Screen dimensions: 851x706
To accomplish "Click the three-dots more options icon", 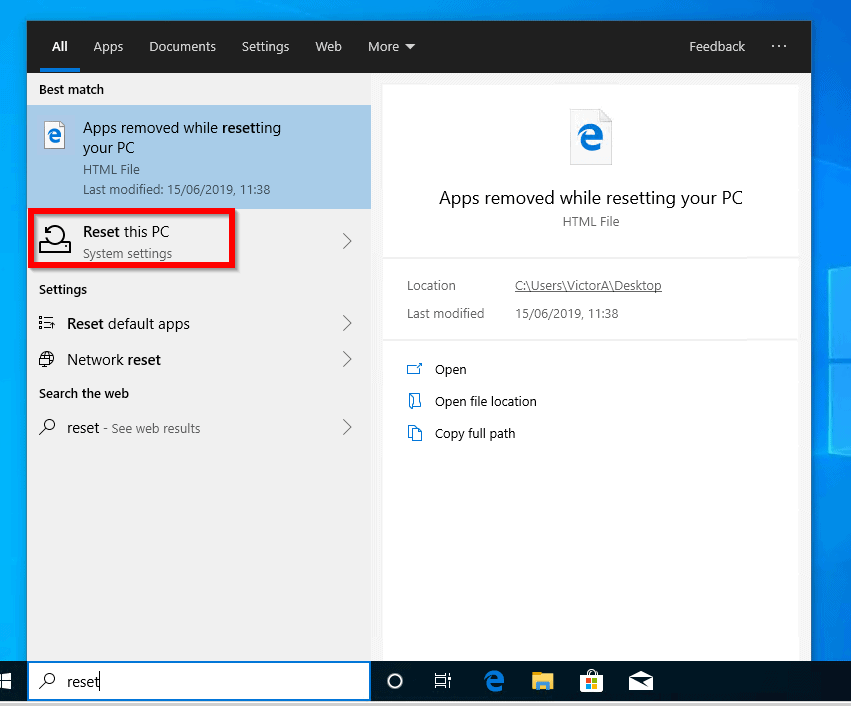I will pos(779,47).
